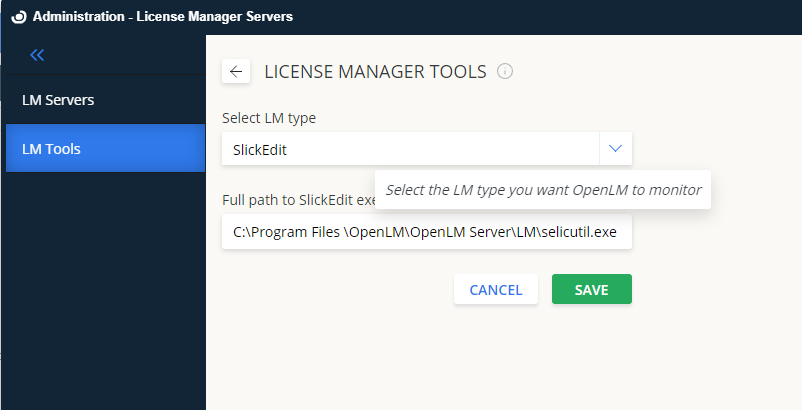
Task: Click the LICENSE MANAGER TOOLS heading text
Action: tap(375, 72)
